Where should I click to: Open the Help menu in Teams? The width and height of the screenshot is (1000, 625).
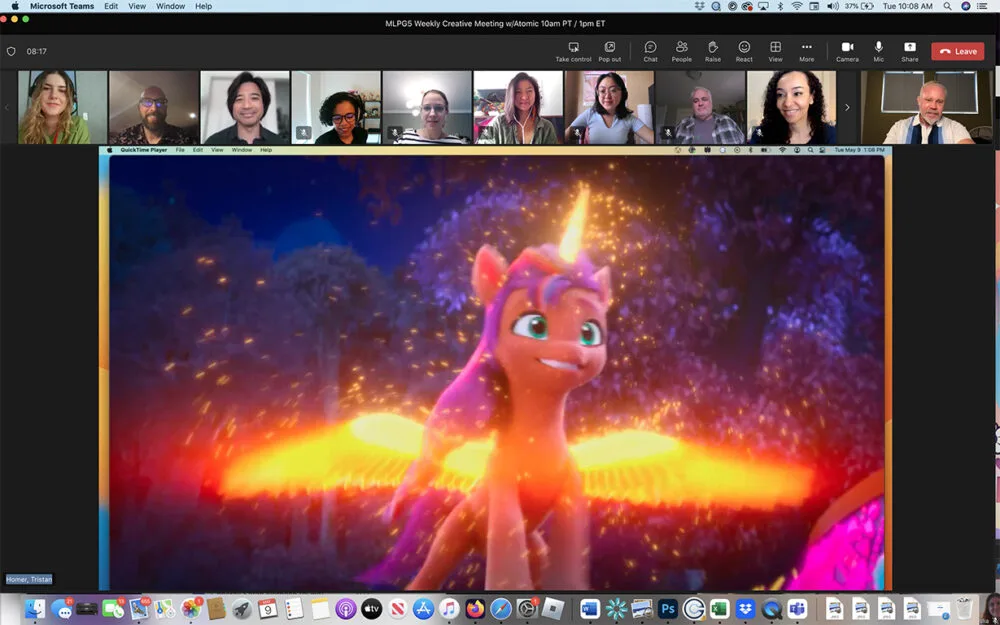pos(203,6)
